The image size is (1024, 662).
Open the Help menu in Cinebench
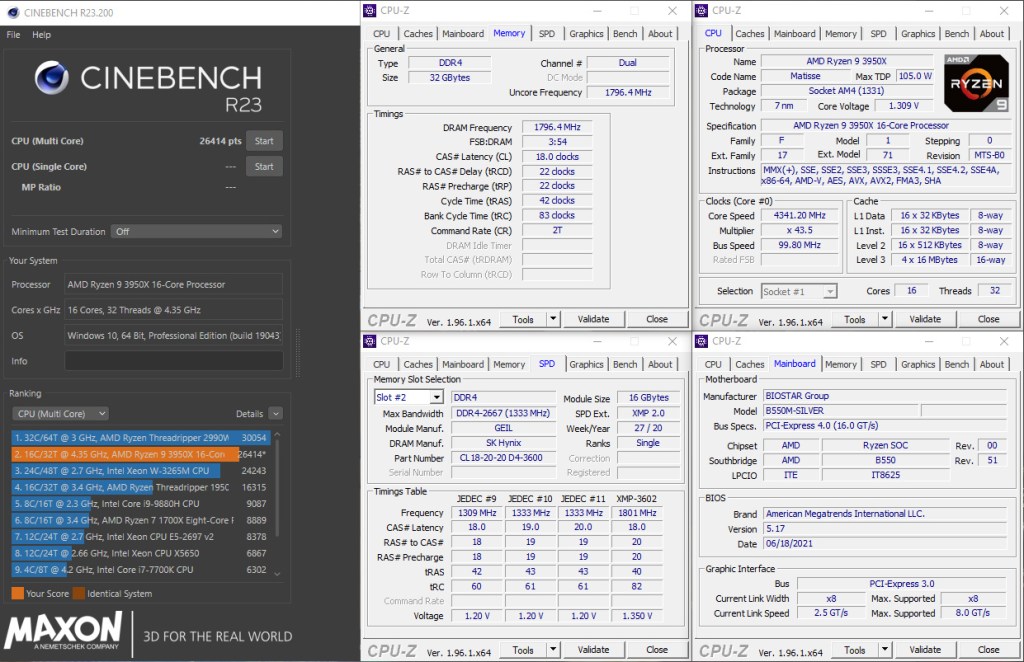click(41, 35)
